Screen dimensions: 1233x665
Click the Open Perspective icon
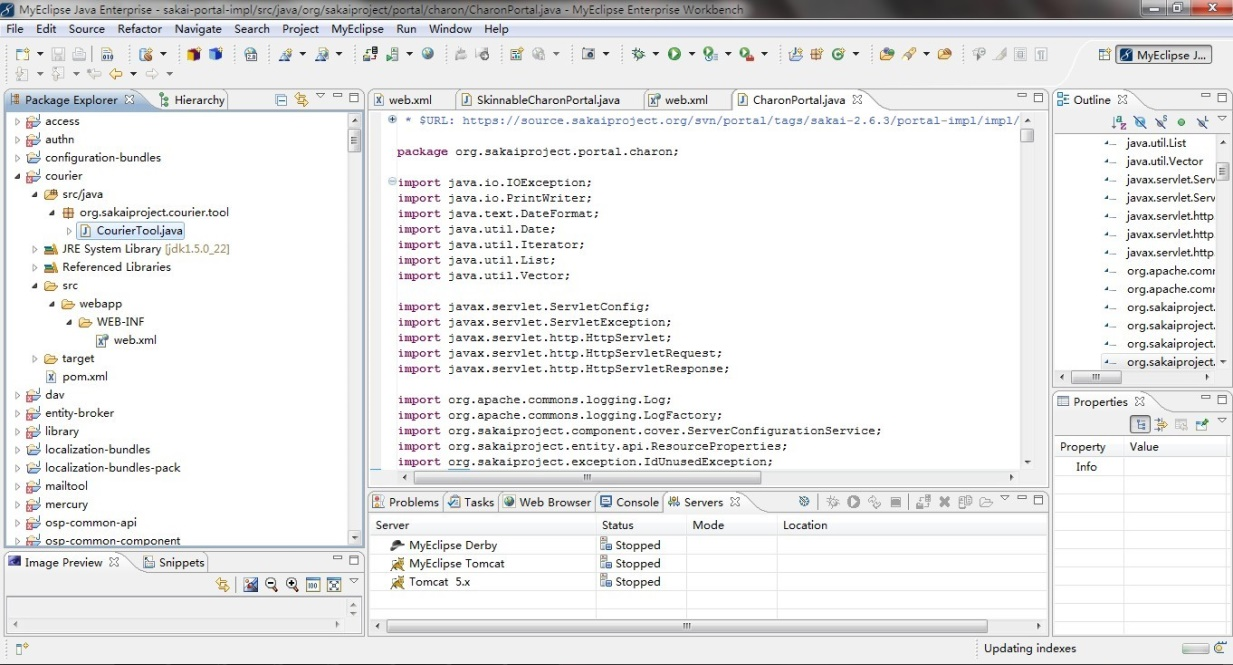click(x=1105, y=55)
